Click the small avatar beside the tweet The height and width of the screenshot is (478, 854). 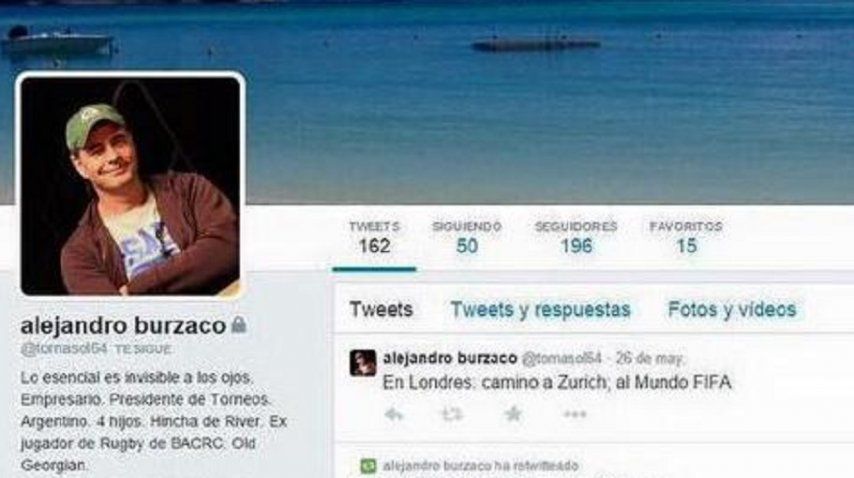tap(363, 363)
